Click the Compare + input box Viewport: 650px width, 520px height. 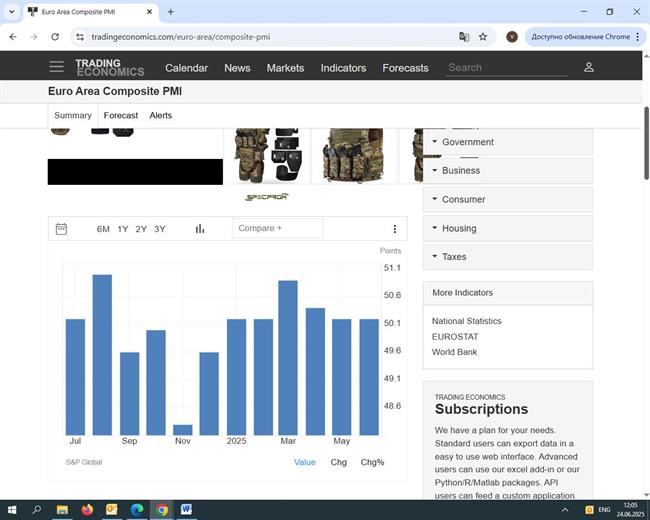click(x=278, y=228)
